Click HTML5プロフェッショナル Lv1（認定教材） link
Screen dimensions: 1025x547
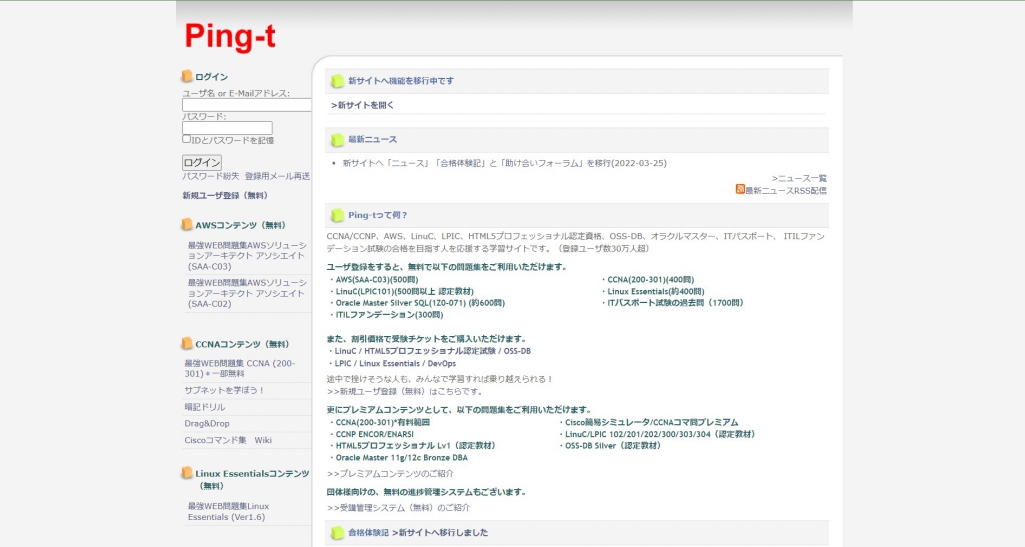click(x=415, y=446)
